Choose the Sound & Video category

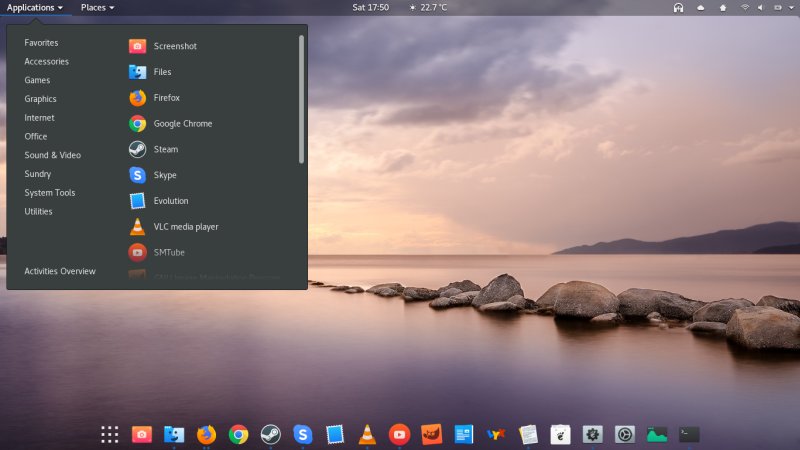coord(53,155)
